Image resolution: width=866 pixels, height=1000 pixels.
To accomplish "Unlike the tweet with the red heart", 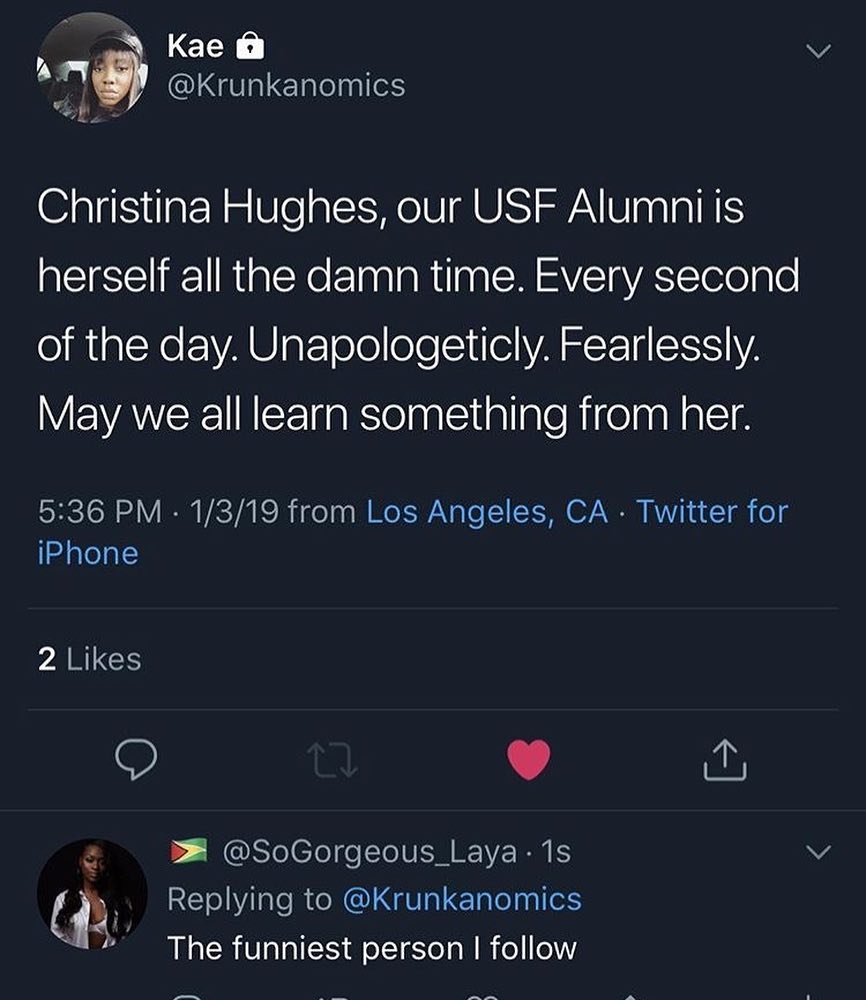I will (x=529, y=759).
